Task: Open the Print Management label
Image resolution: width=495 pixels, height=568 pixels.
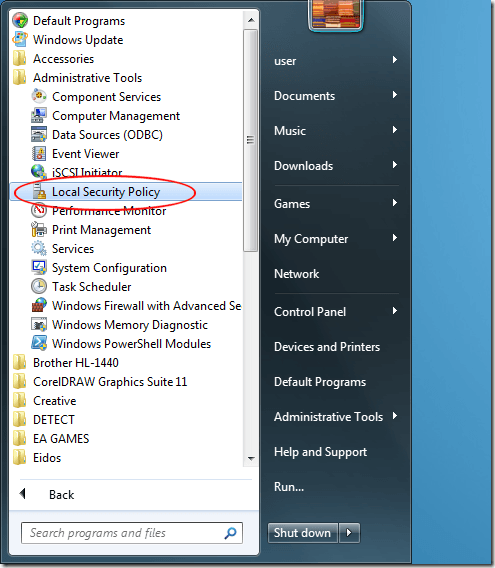Action: (x=101, y=230)
